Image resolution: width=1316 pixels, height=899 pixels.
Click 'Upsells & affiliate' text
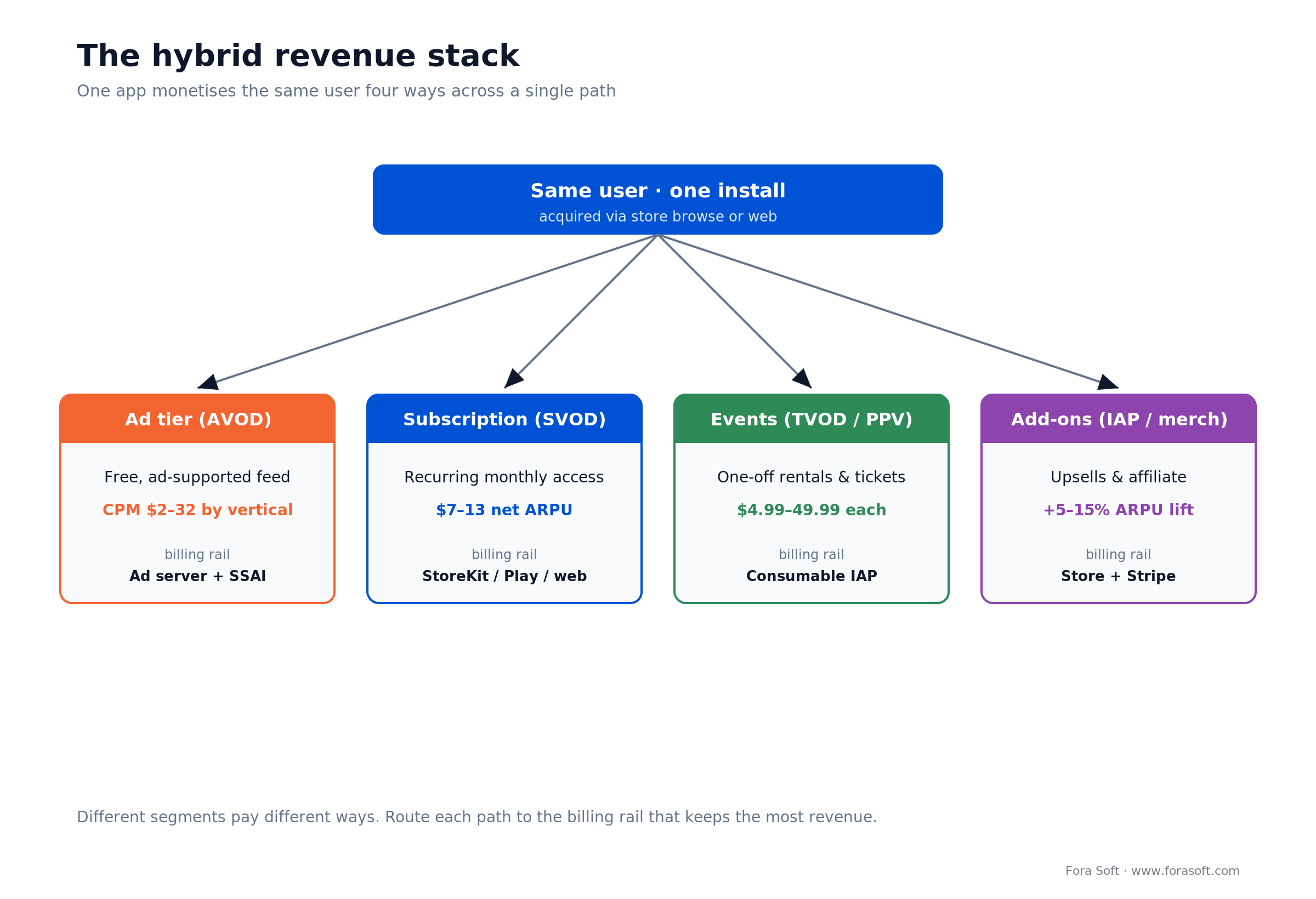coord(1119,477)
